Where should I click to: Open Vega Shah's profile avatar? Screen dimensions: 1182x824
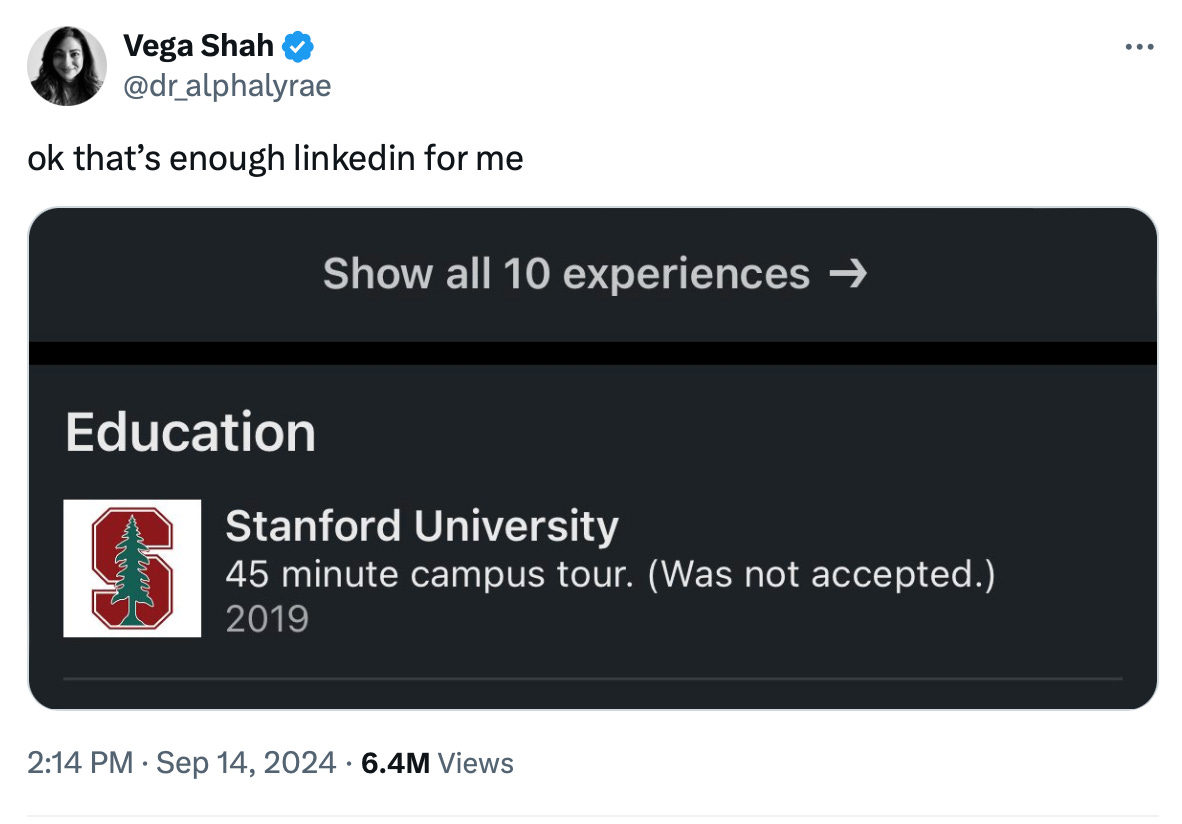click(67, 66)
